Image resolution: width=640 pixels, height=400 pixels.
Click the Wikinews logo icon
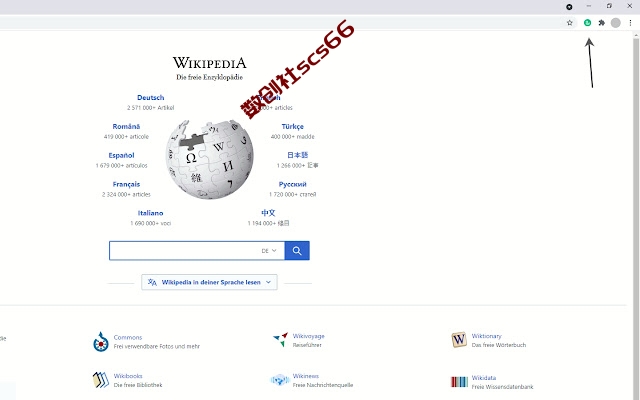280,380
